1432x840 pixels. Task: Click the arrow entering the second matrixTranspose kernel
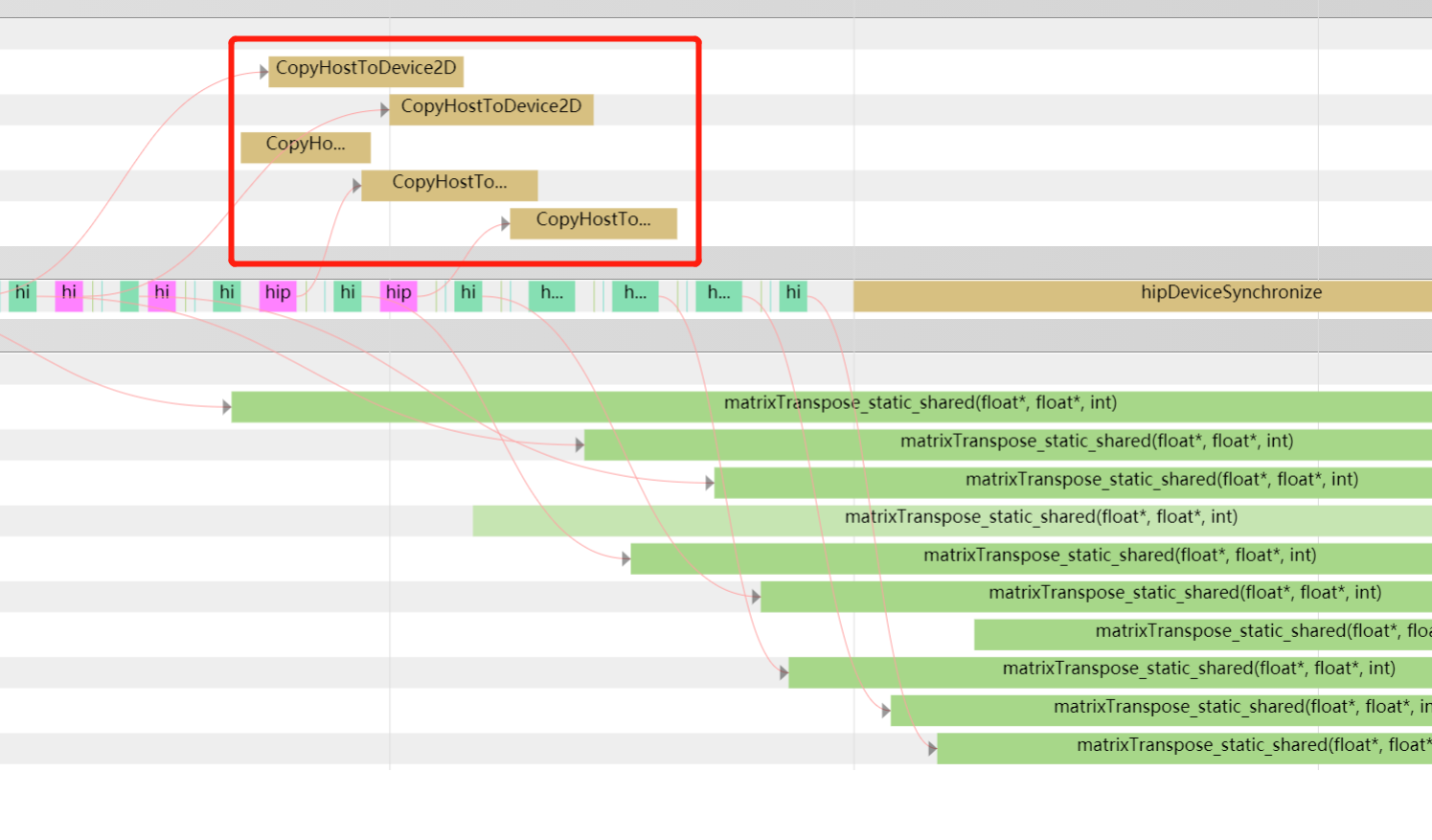tap(580, 443)
